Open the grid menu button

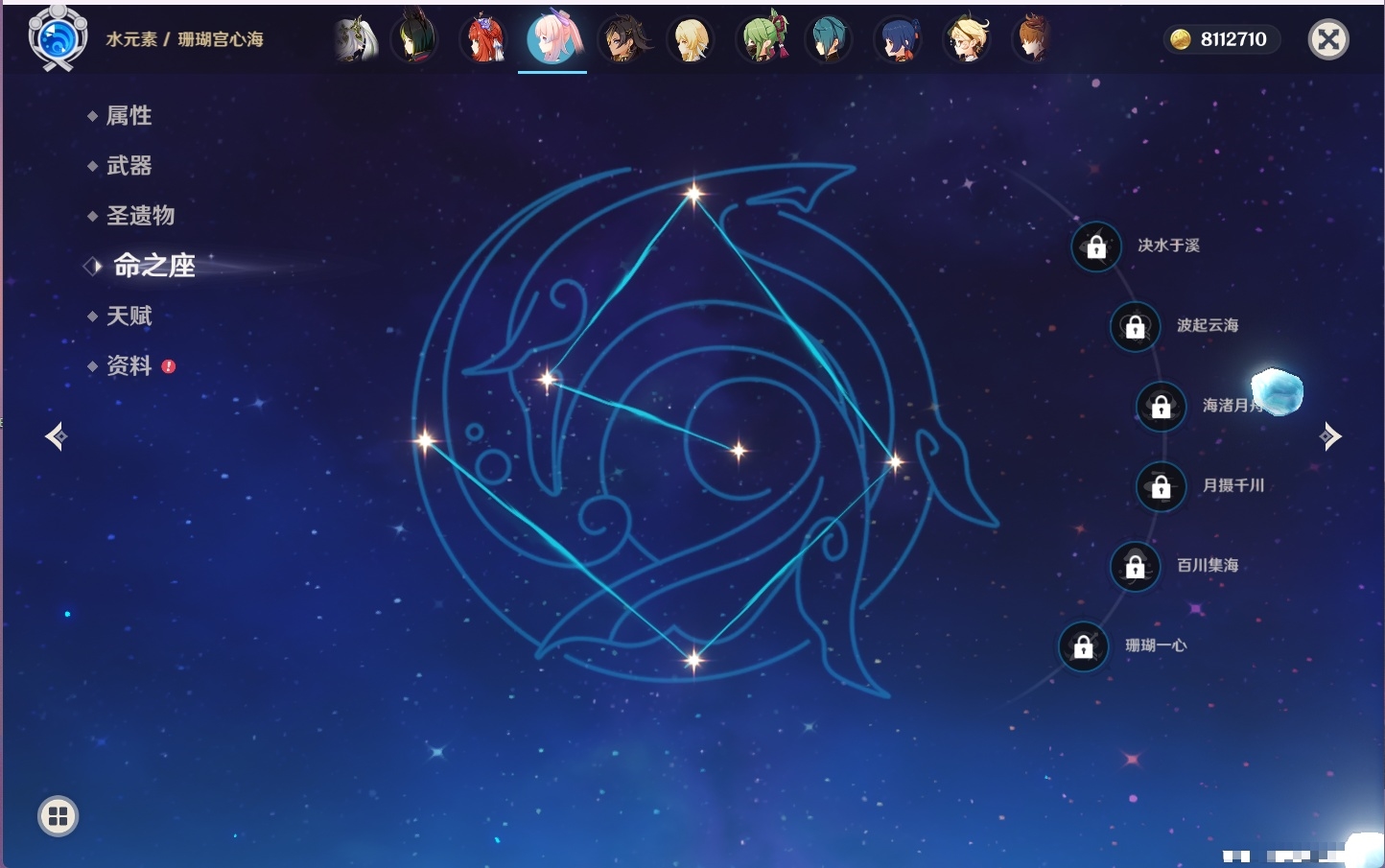click(x=58, y=816)
